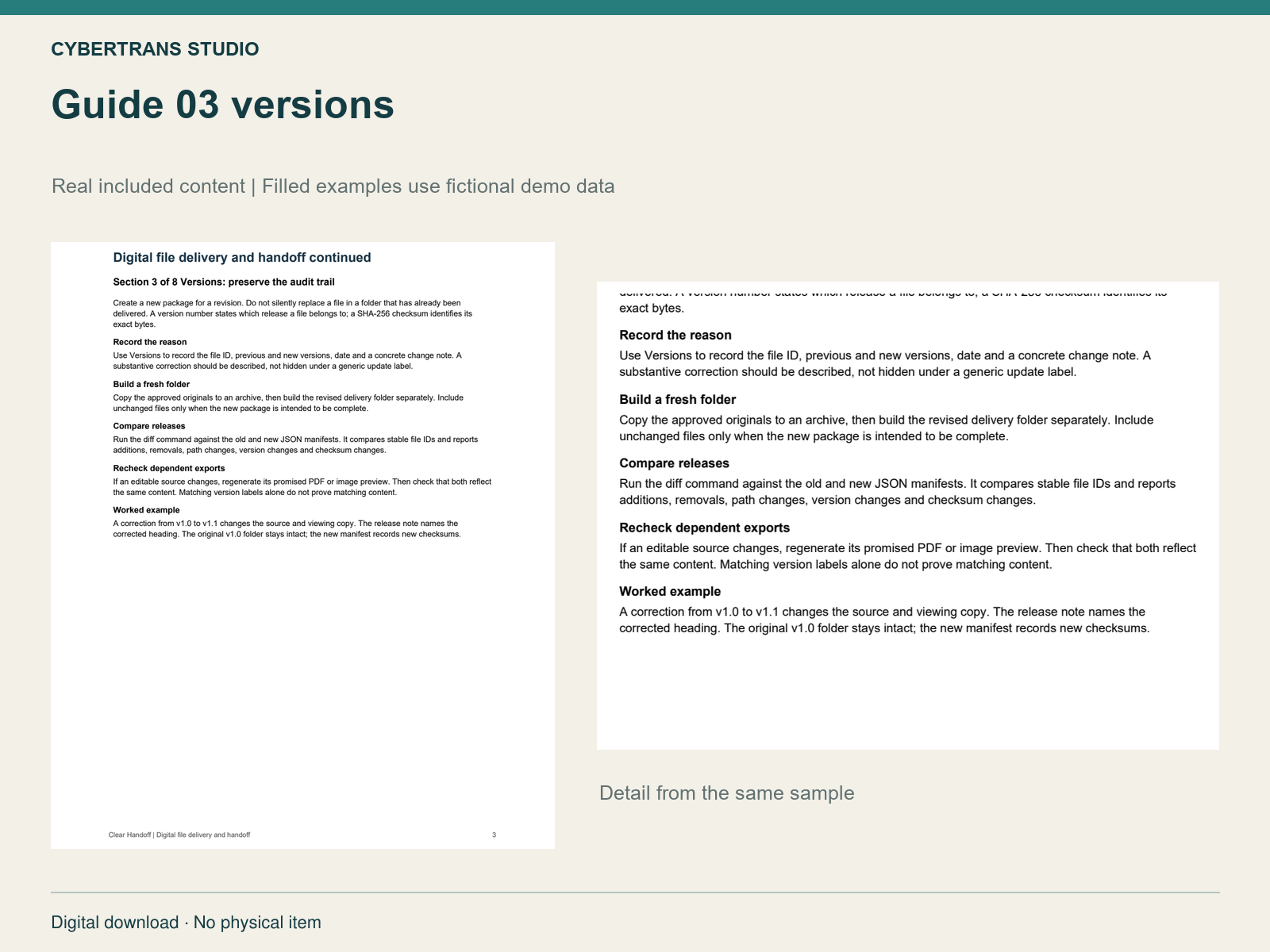This screenshot has height=952, width=1270.
Task: Click 'Create a new package for a revision' paragraph
Action: pyautogui.click(x=293, y=313)
